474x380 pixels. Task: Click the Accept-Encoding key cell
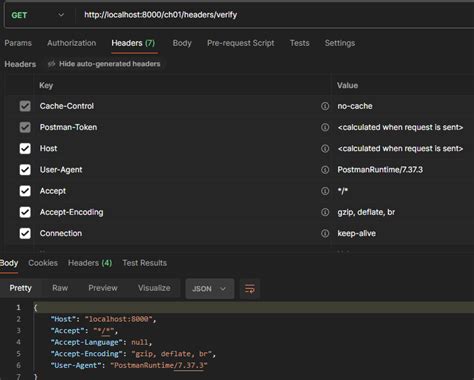point(183,212)
